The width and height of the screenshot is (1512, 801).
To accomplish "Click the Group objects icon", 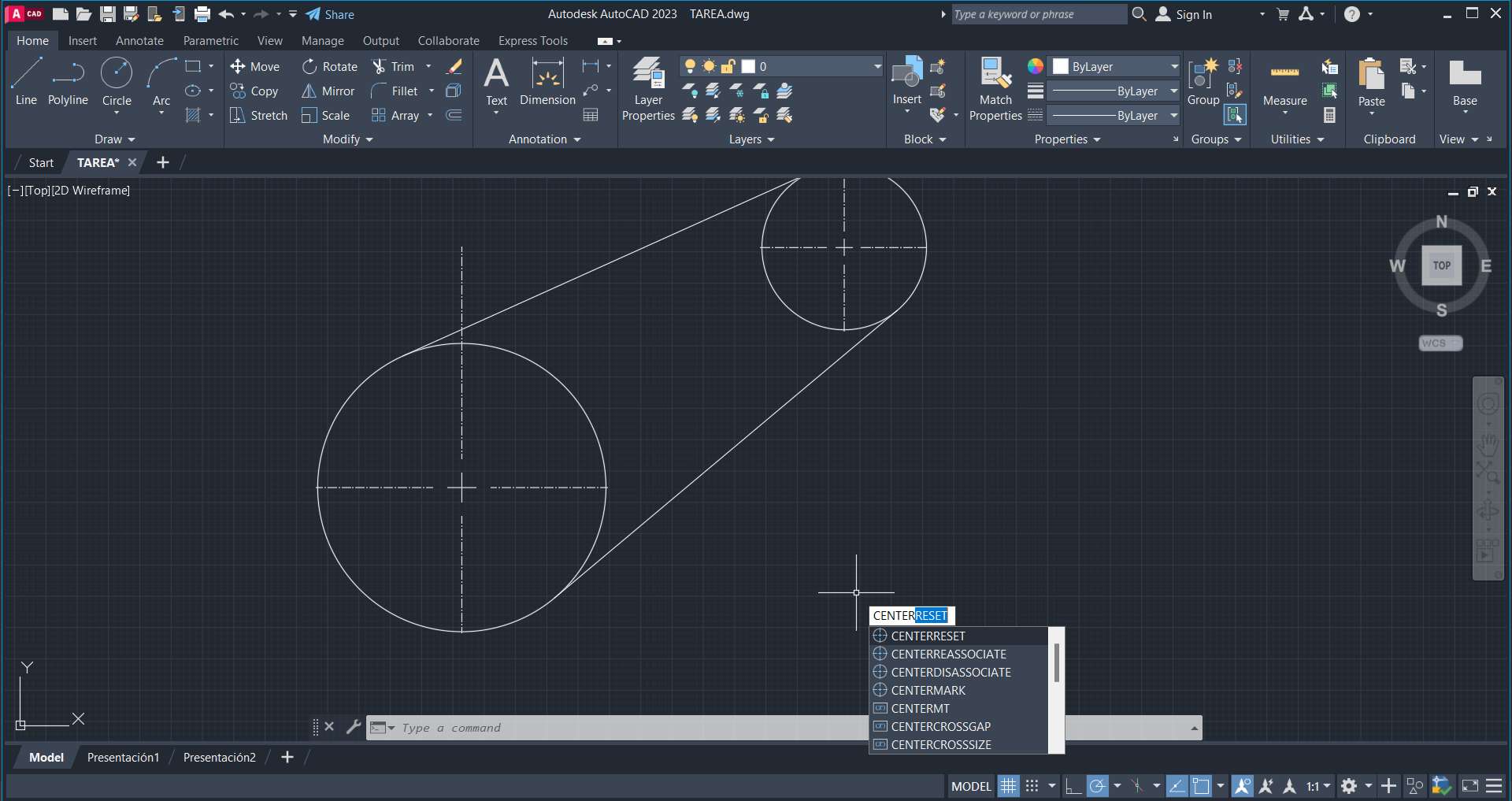I will pyautogui.click(x=1203, y=81).
